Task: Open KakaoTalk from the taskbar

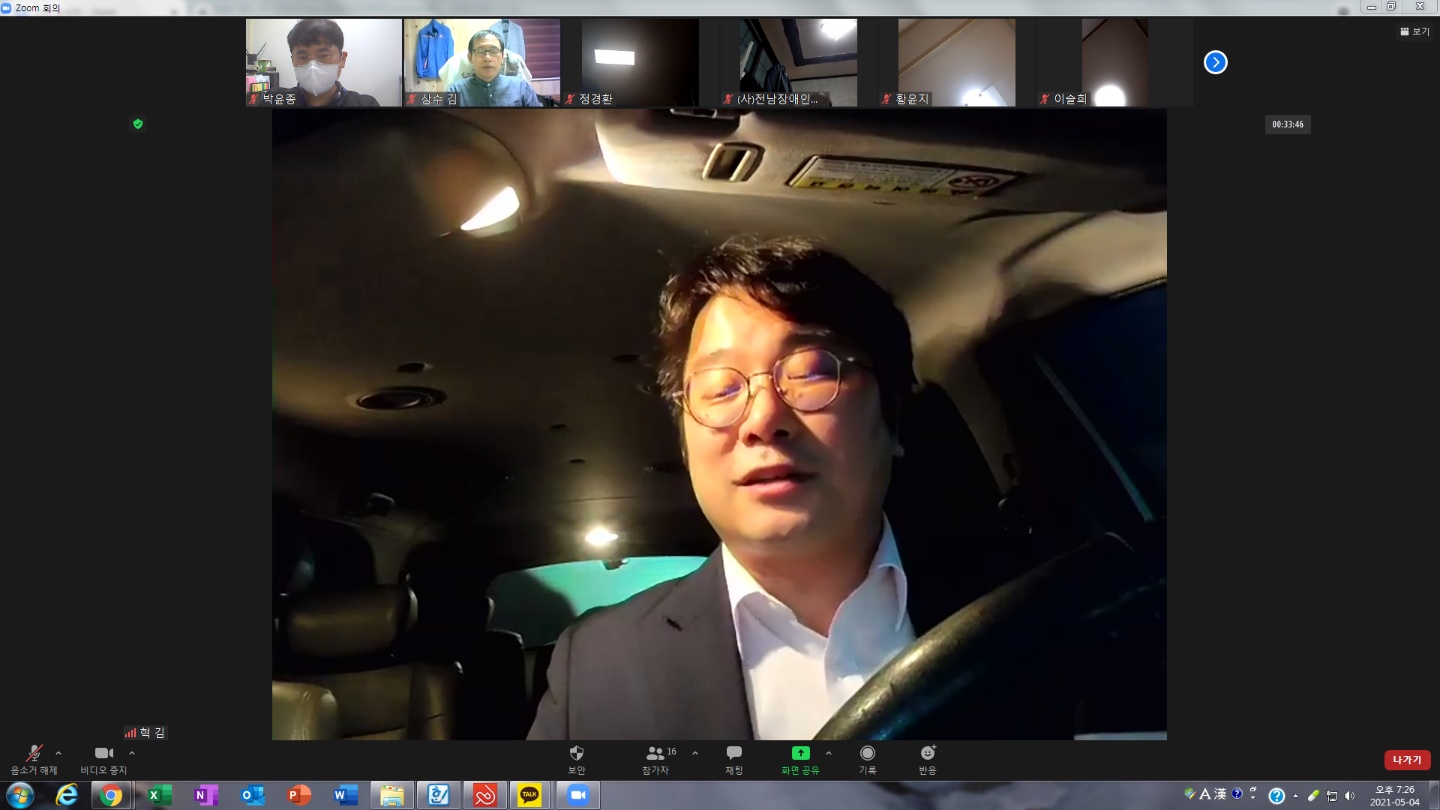Action: (x=531, y=796)
